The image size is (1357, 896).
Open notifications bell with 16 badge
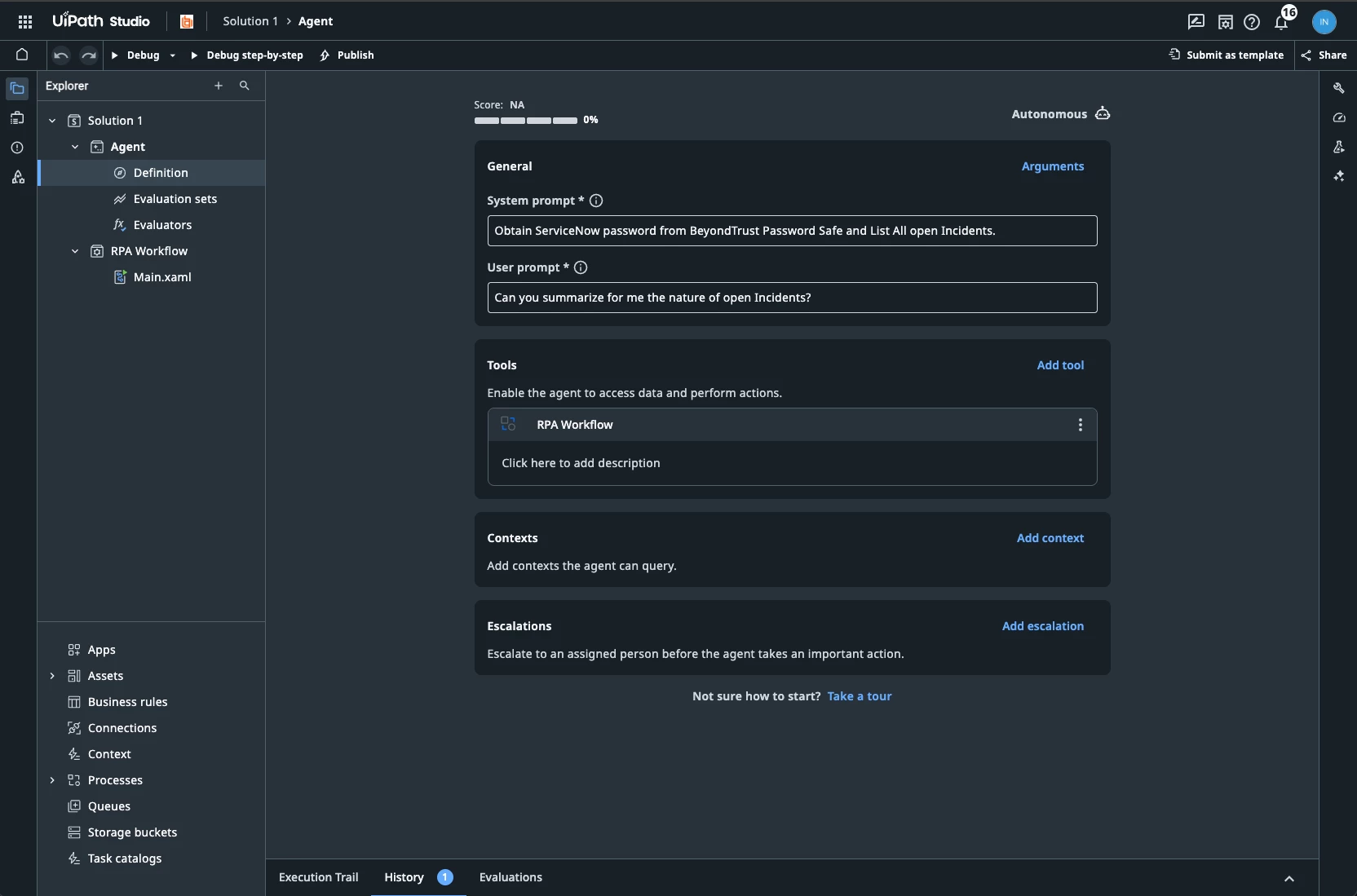click(x=1282, y=20)
